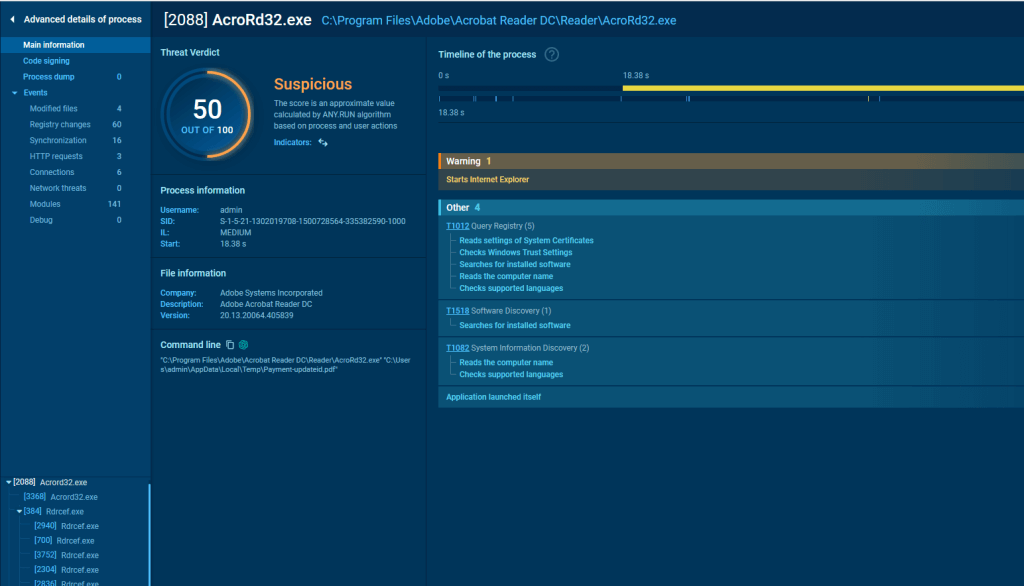Click the SID value text

(312, 221)
